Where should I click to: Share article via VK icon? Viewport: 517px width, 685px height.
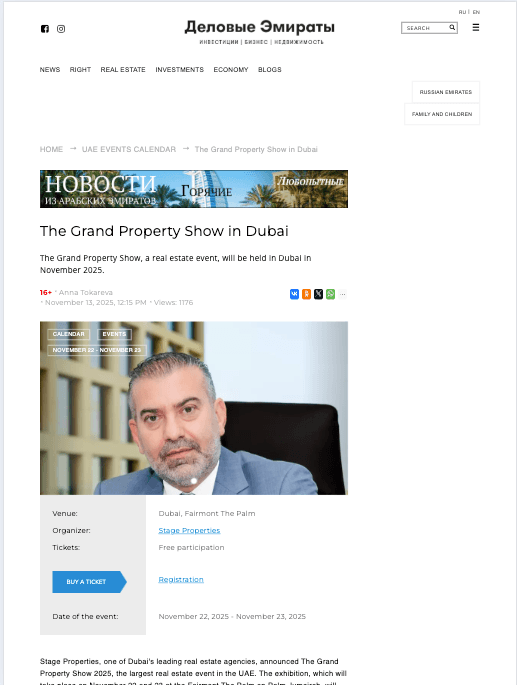click(x=295, y=294)
